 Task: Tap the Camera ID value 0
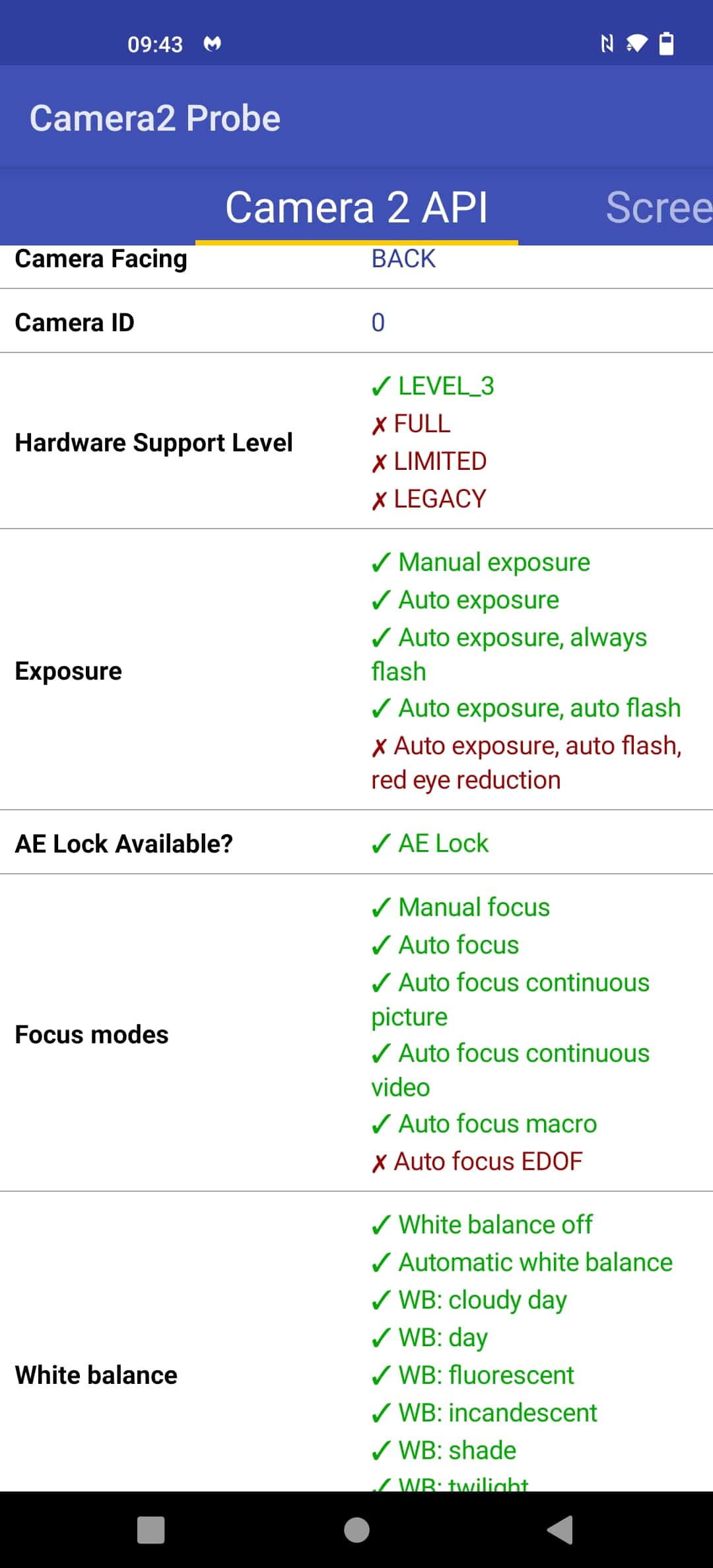pos(378,323)
